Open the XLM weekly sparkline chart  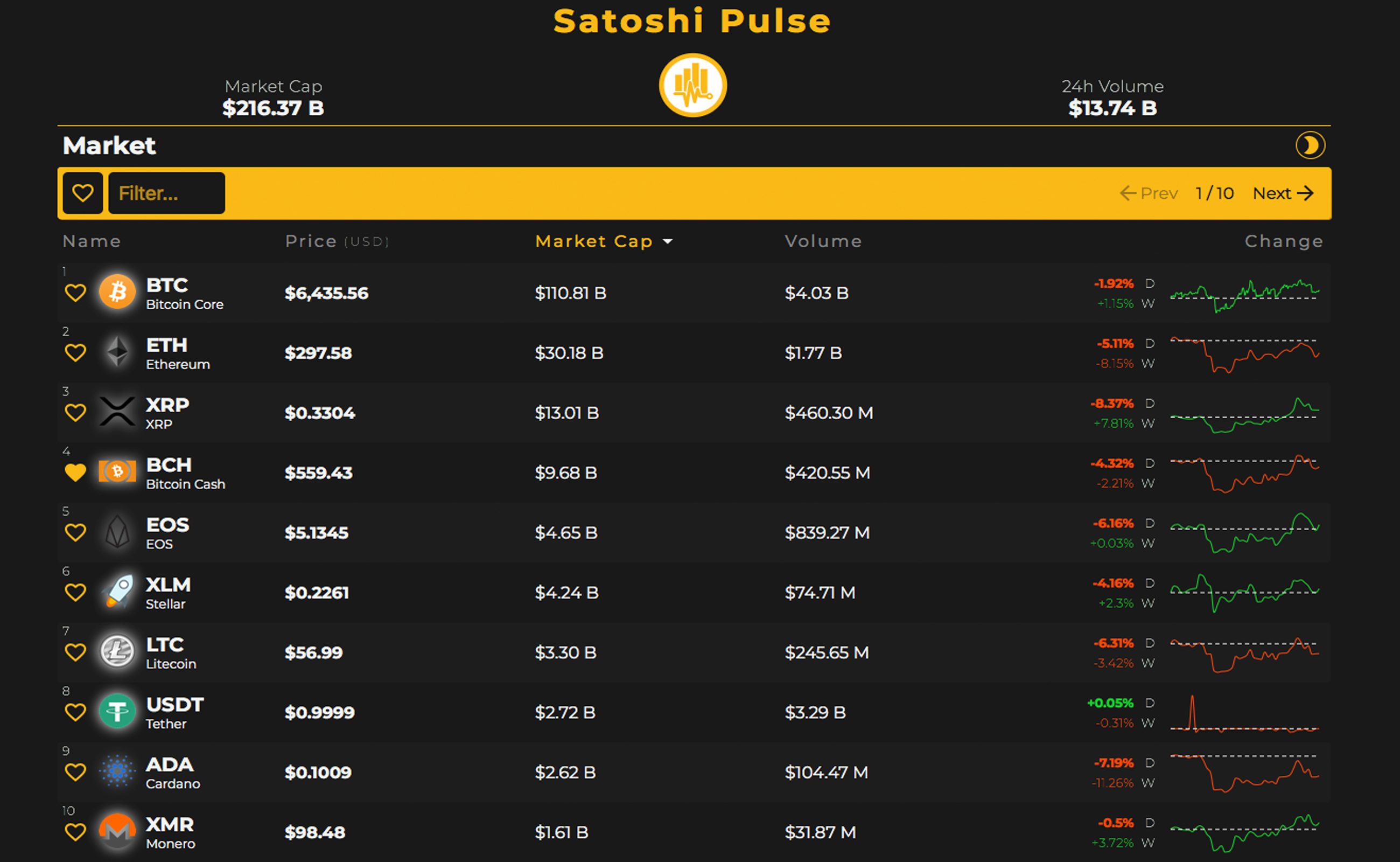click(x=1244, y=593)
